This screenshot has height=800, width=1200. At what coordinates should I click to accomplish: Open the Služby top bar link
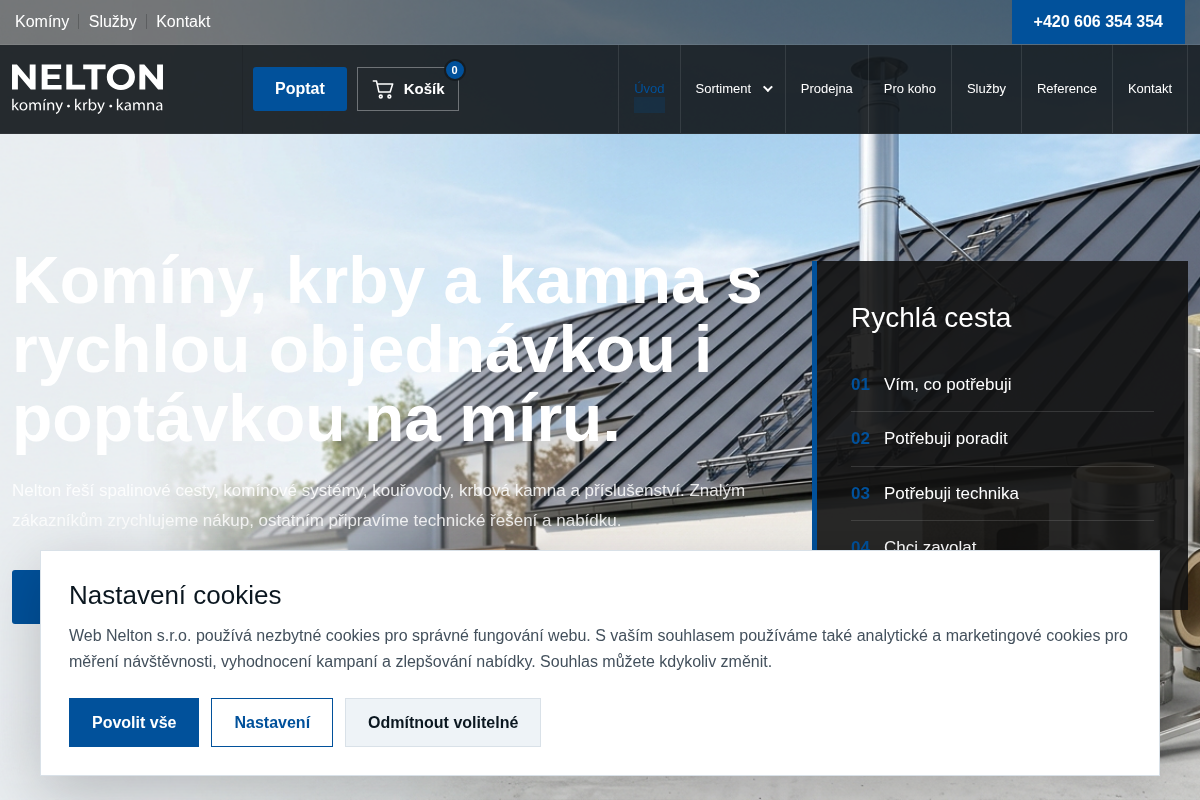tap(113, 22)
